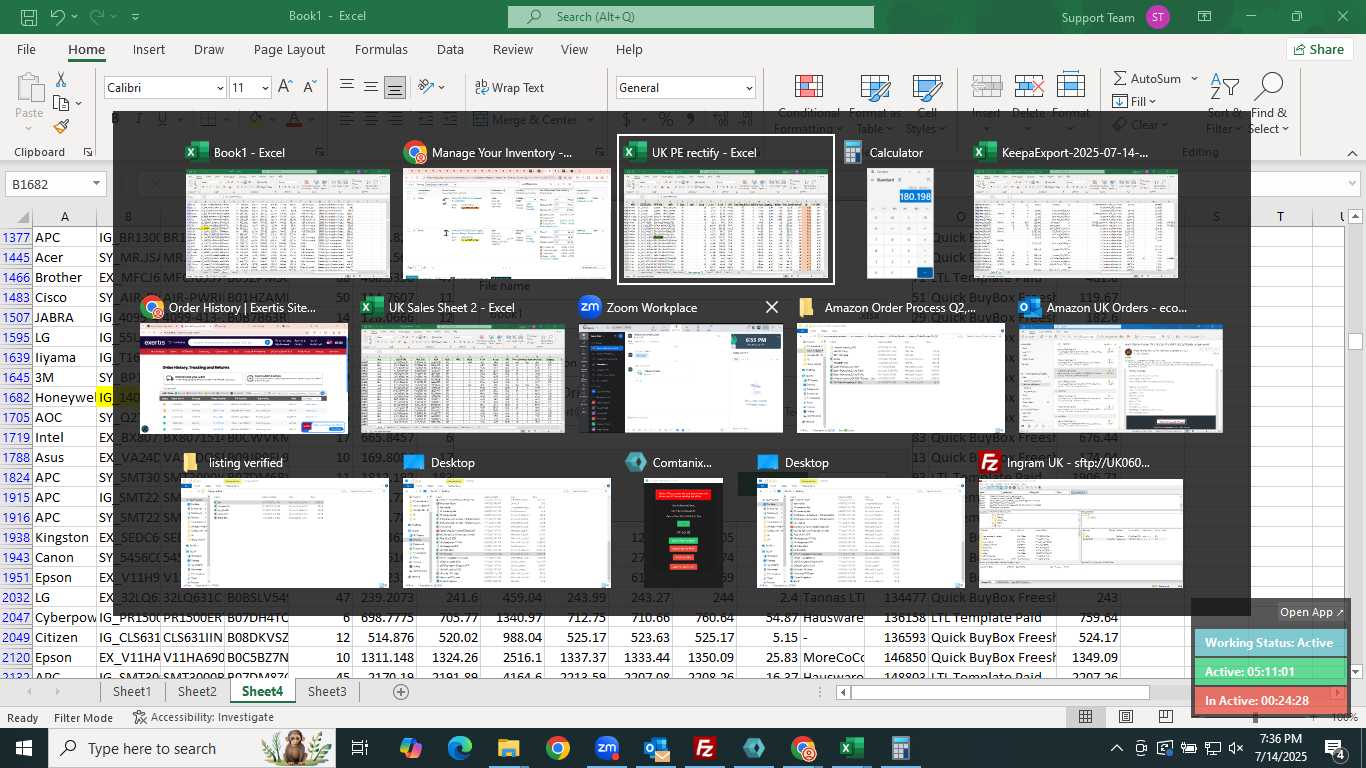This screenshot has width=1366, height=768.
Task: Switch to KeepaExport Excel window thumbnail
Action: (x=1075, y=223)
